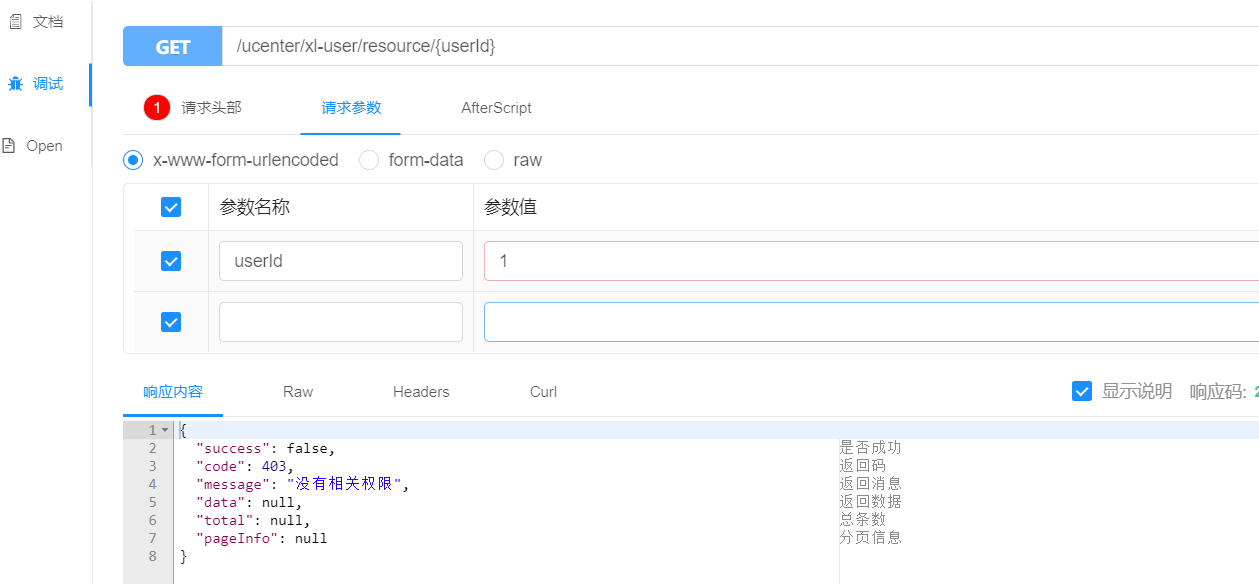Select the form-data radio button
Image resolution: width=1259 pixels, height=584 pixels.
point(369,160)
